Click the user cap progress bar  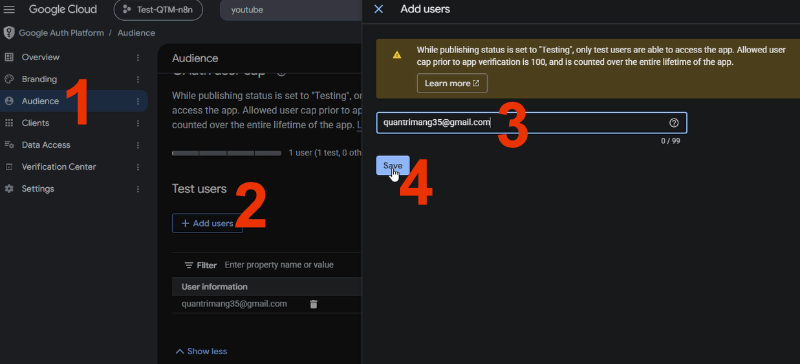click(x=227, y=153)
